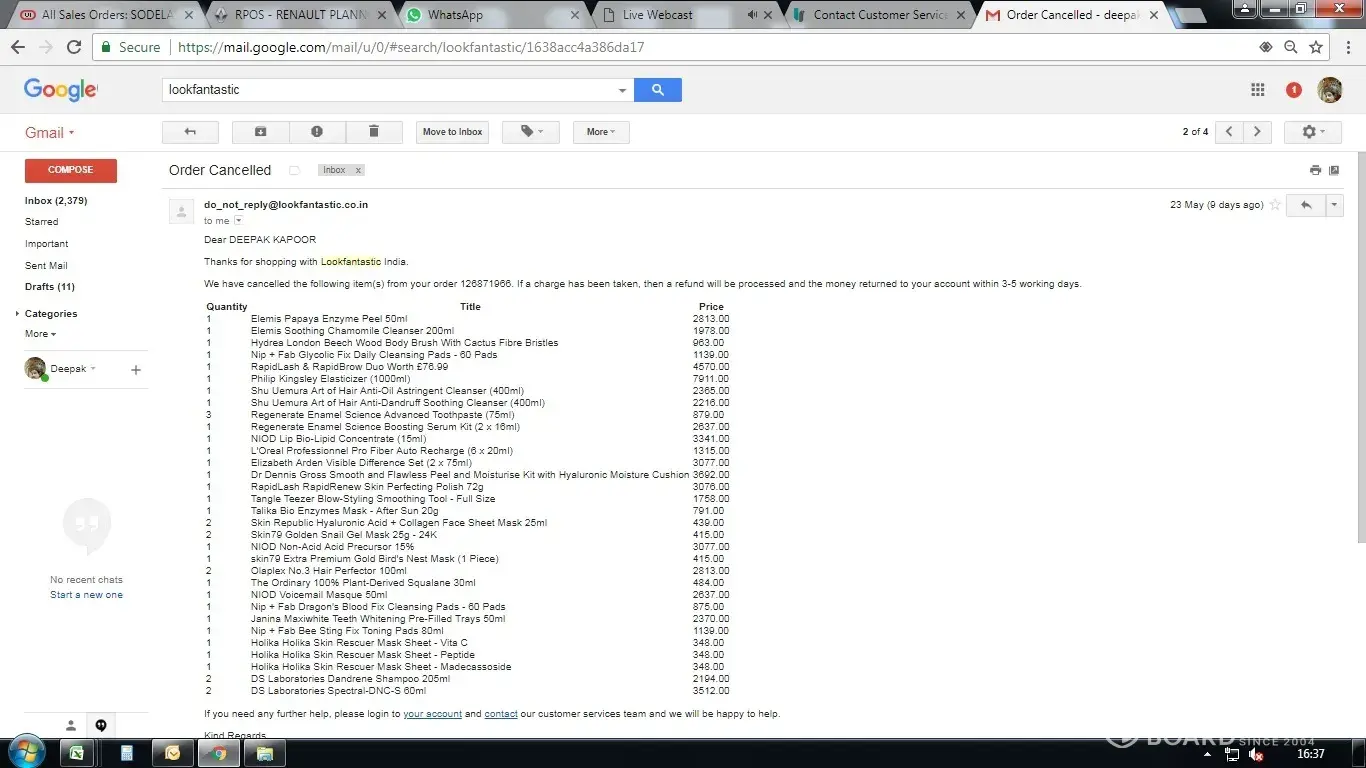Open email in a new window

coord(1334,170)
